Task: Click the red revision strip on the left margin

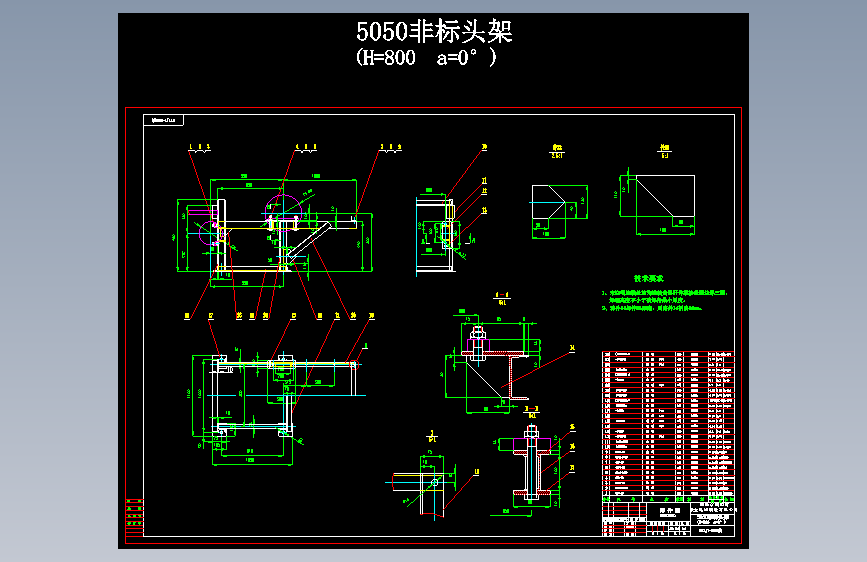Action: pos(134,517)
